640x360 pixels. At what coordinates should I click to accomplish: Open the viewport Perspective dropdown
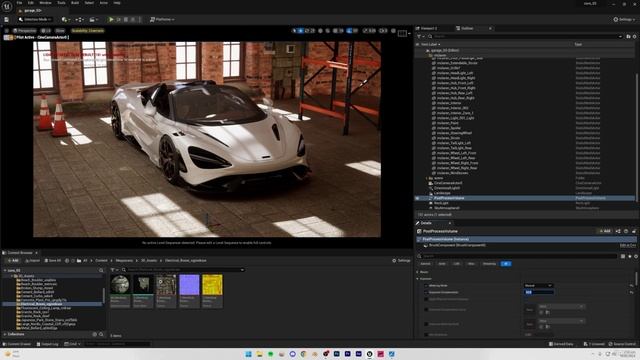24,31
